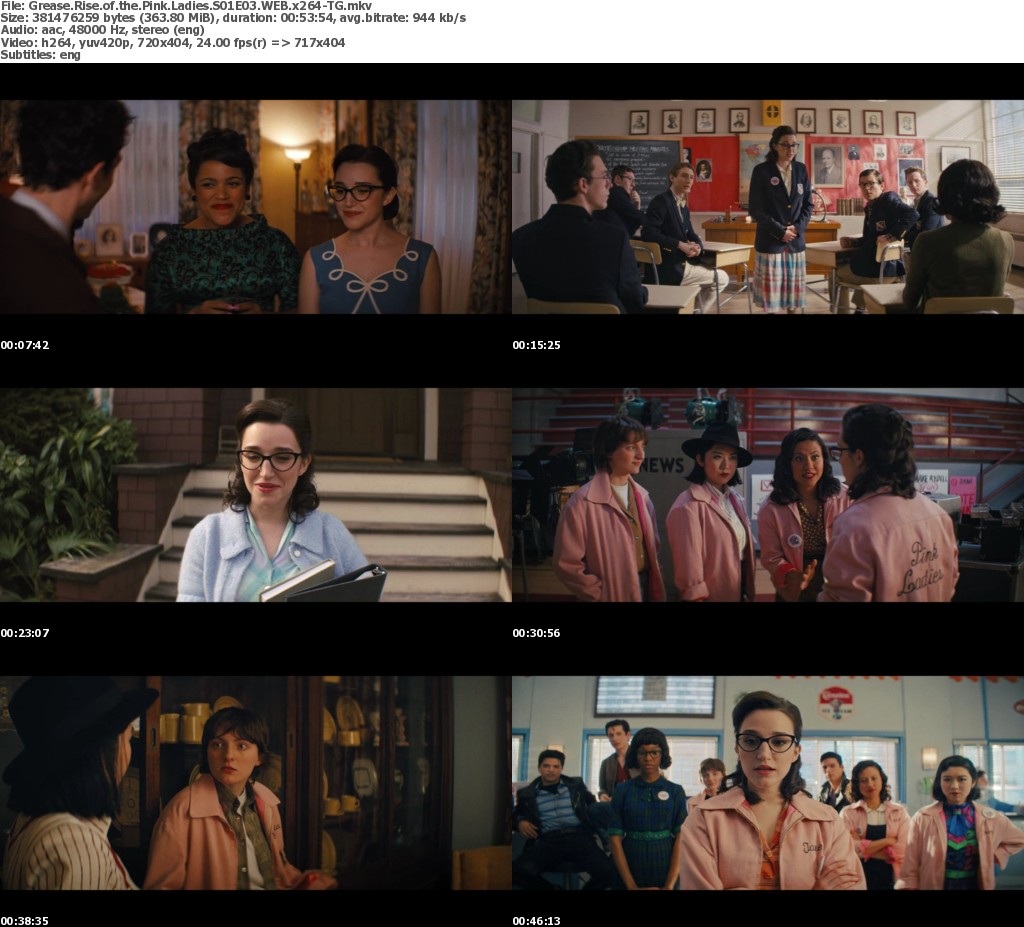Screen dimensions: 1024x927
Task: Select the 00:30:56 timestamp label
Action: click(538, 633)
